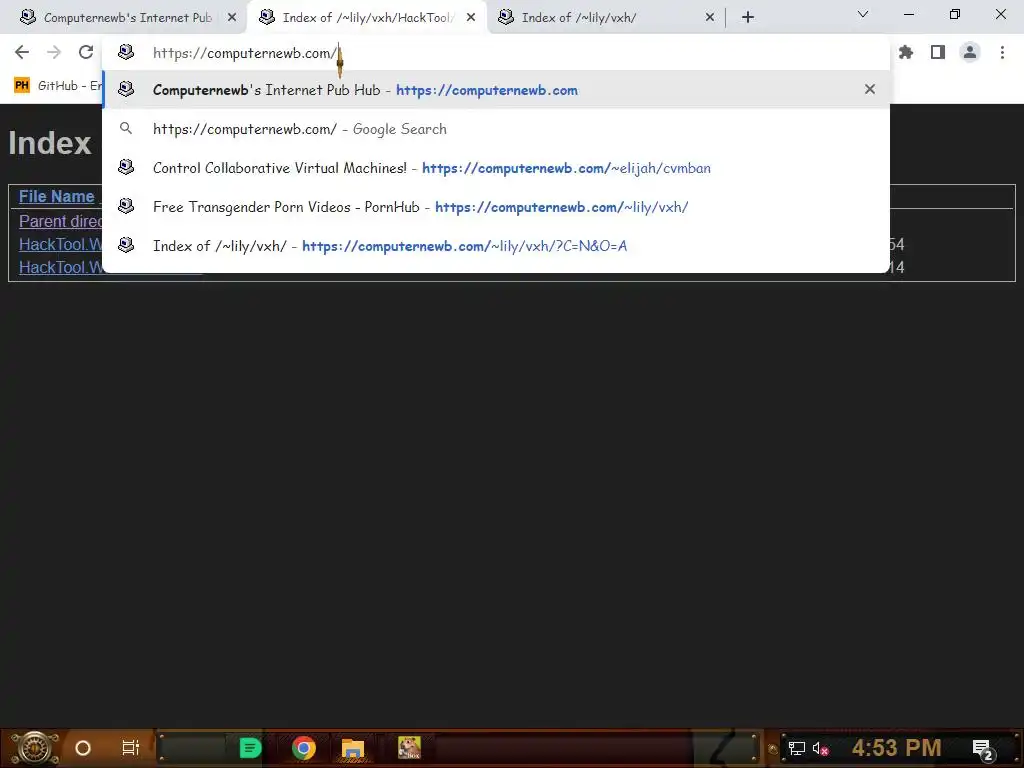Open the Chrome three-dot menu
The width and height of the screenshot is (1024, 768).
(1002, 52)
